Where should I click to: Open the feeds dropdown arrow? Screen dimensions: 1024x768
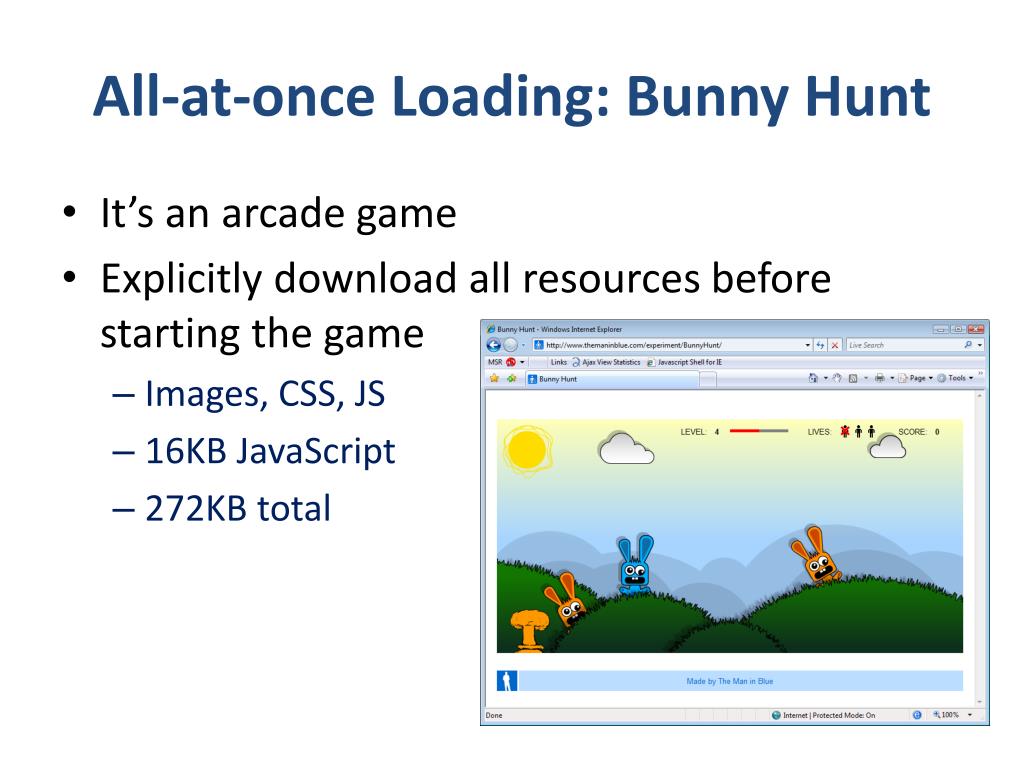click(866, 378)
